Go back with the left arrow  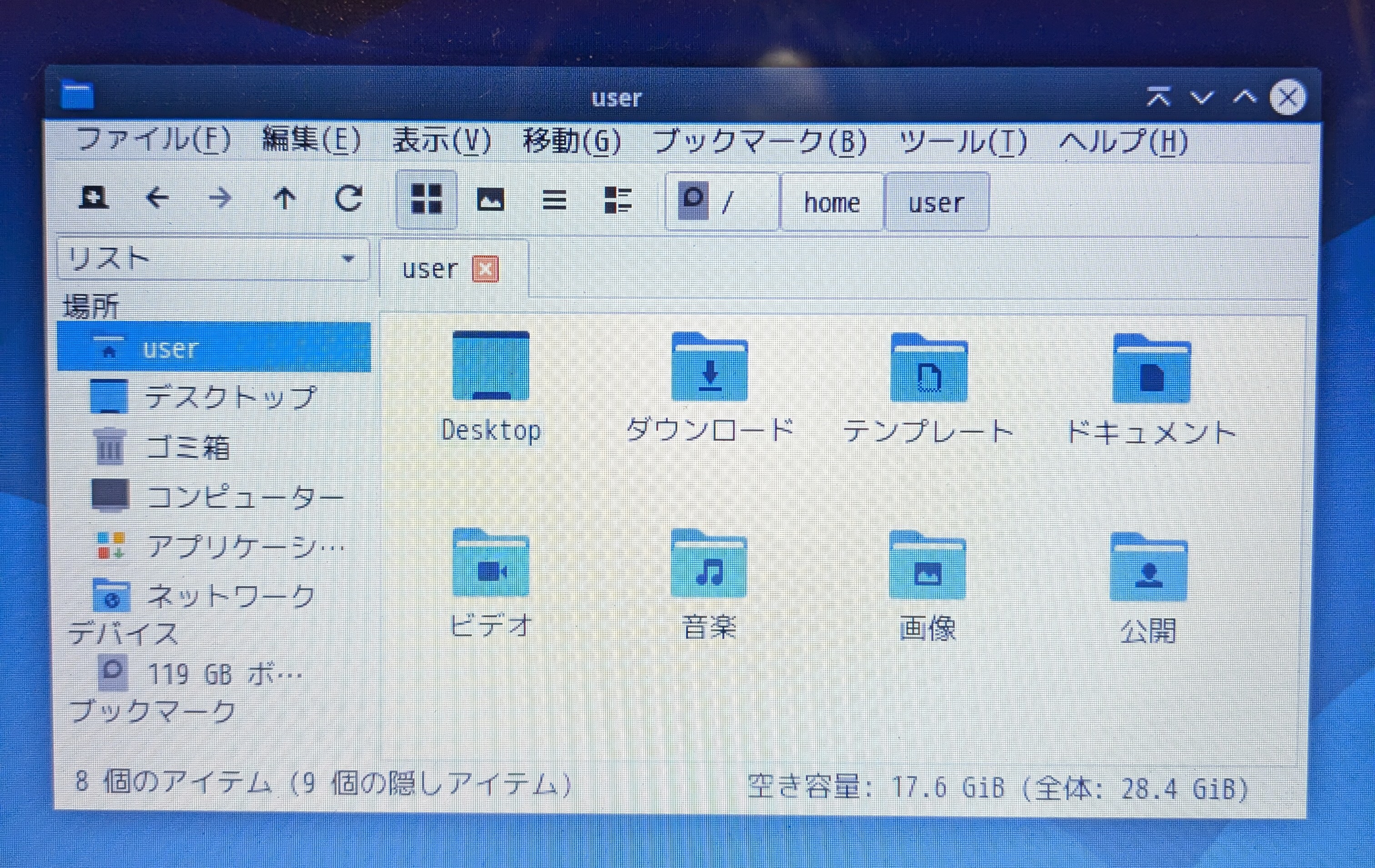point(157,198)
